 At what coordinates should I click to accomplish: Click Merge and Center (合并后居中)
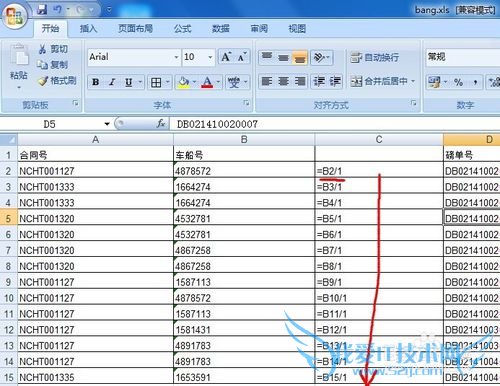(379, 81)
